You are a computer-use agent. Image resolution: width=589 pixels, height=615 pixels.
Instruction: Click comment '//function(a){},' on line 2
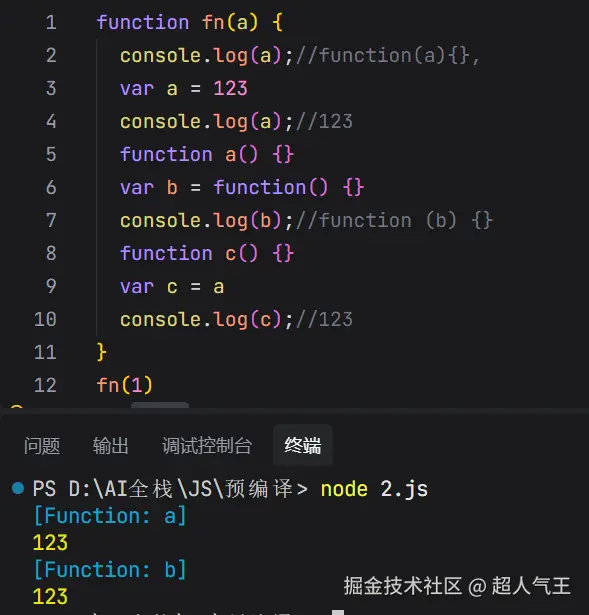coord(388,55)
